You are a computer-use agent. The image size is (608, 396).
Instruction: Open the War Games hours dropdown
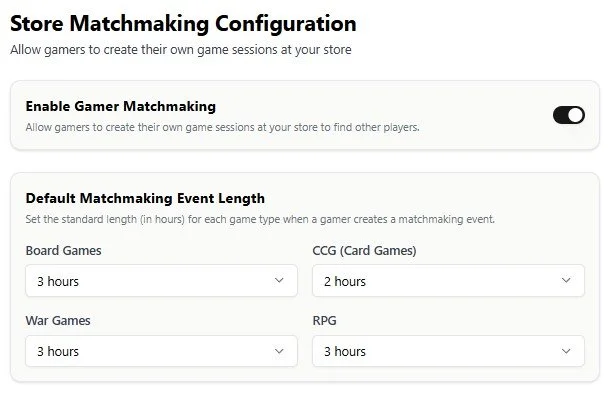coord(161,351)
